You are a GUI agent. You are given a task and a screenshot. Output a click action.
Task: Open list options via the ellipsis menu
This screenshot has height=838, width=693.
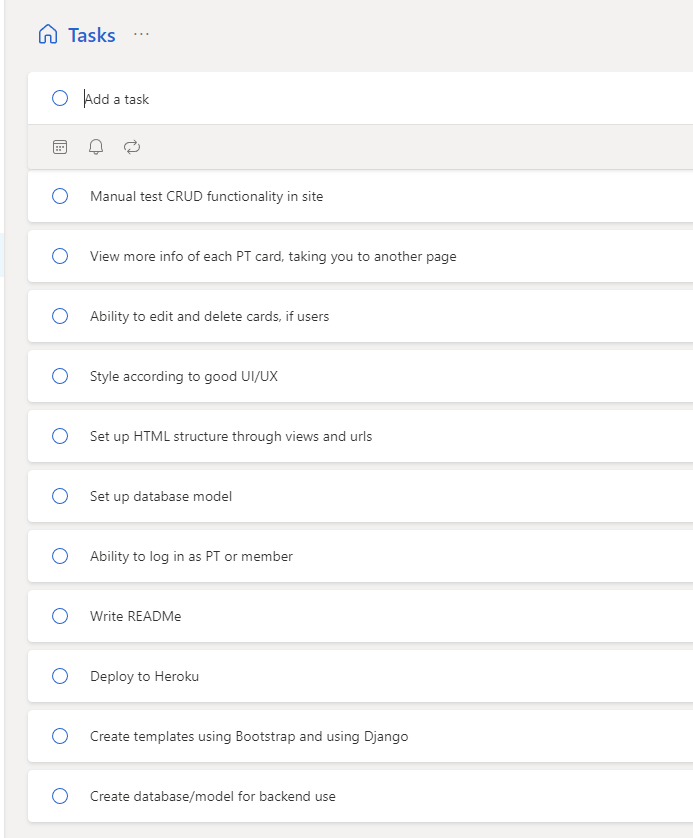click(140, 33)
